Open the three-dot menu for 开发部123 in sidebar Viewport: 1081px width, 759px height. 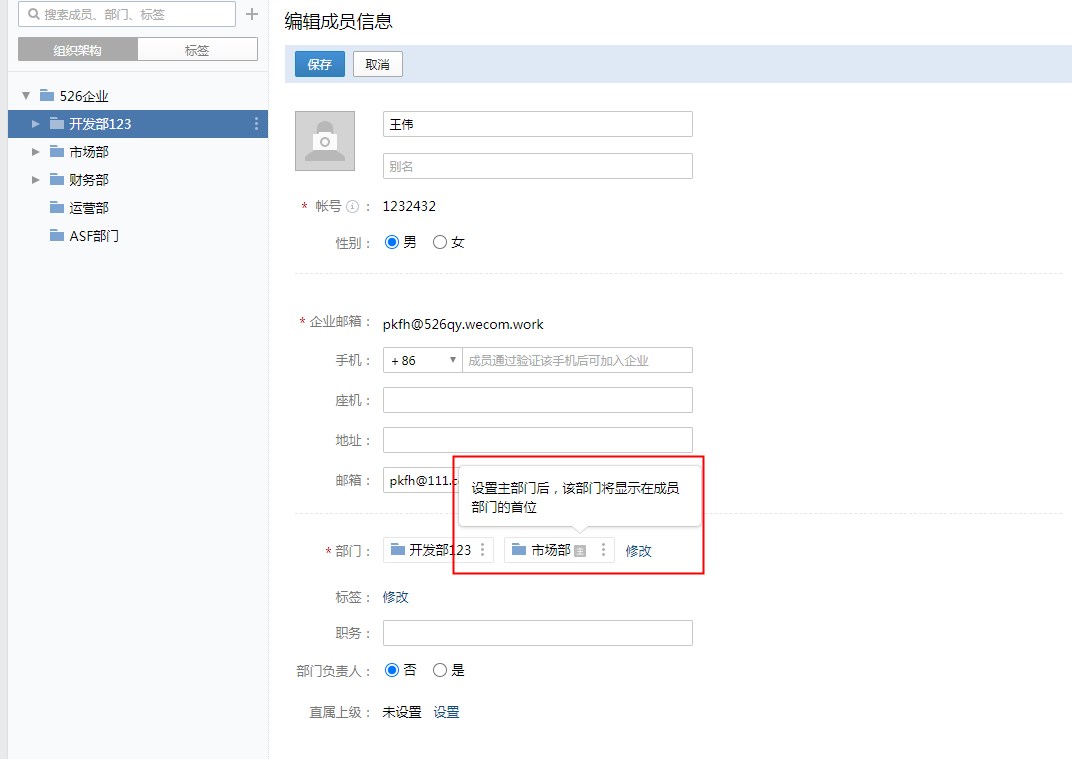tap(256, 124)
